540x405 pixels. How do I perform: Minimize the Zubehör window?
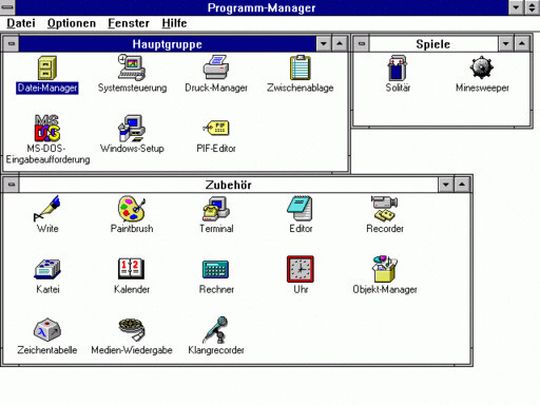coord(446,185)
